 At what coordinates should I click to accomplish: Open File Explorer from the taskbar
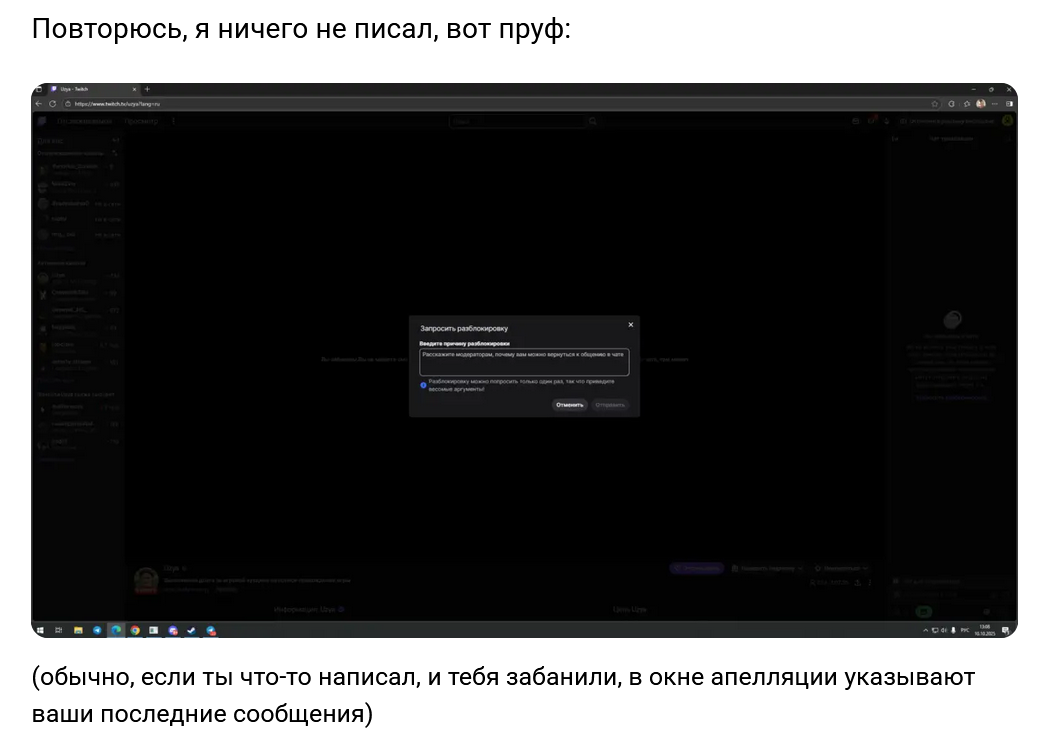click(x=78, y=630)
